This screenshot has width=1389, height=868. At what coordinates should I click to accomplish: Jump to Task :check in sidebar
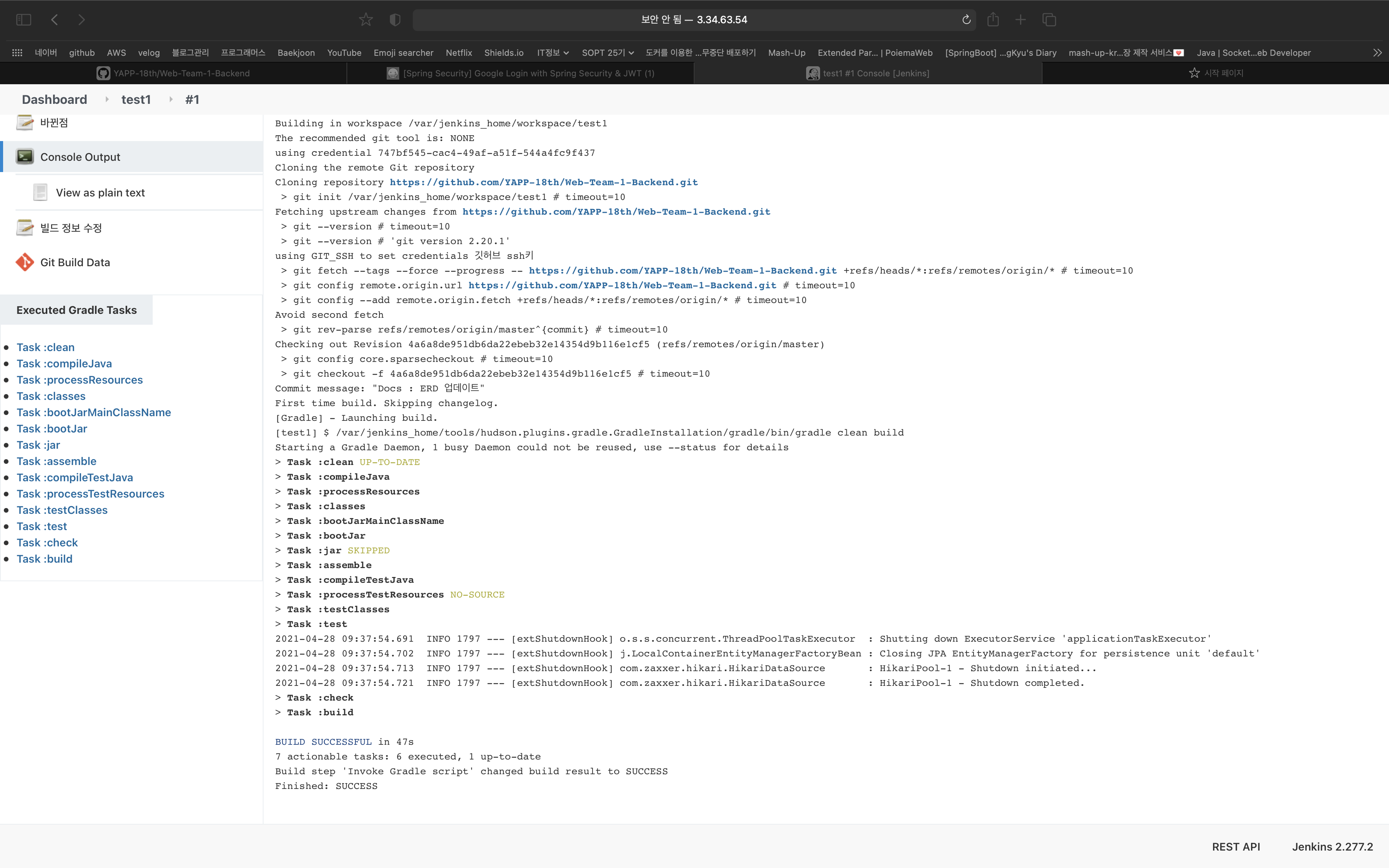(47, 542)
